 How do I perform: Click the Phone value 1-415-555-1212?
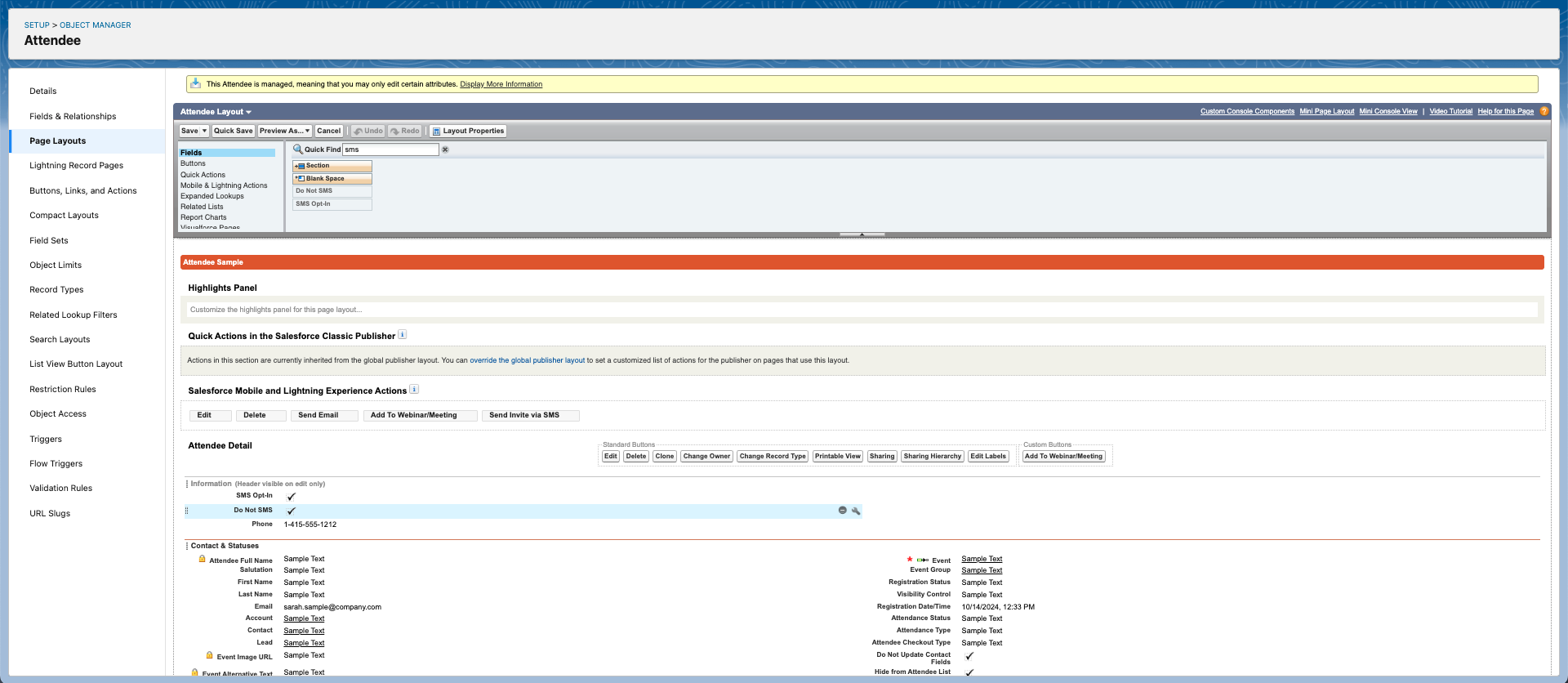(310, 525)
